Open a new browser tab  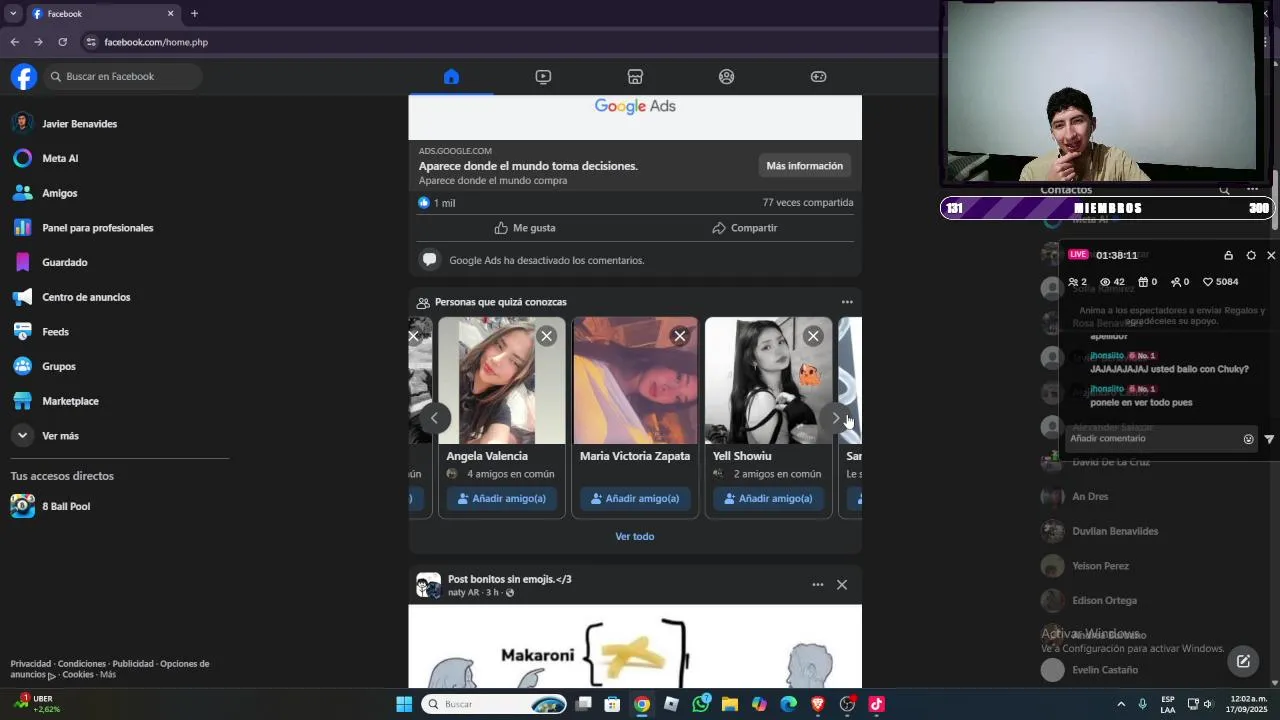[194, 14]
